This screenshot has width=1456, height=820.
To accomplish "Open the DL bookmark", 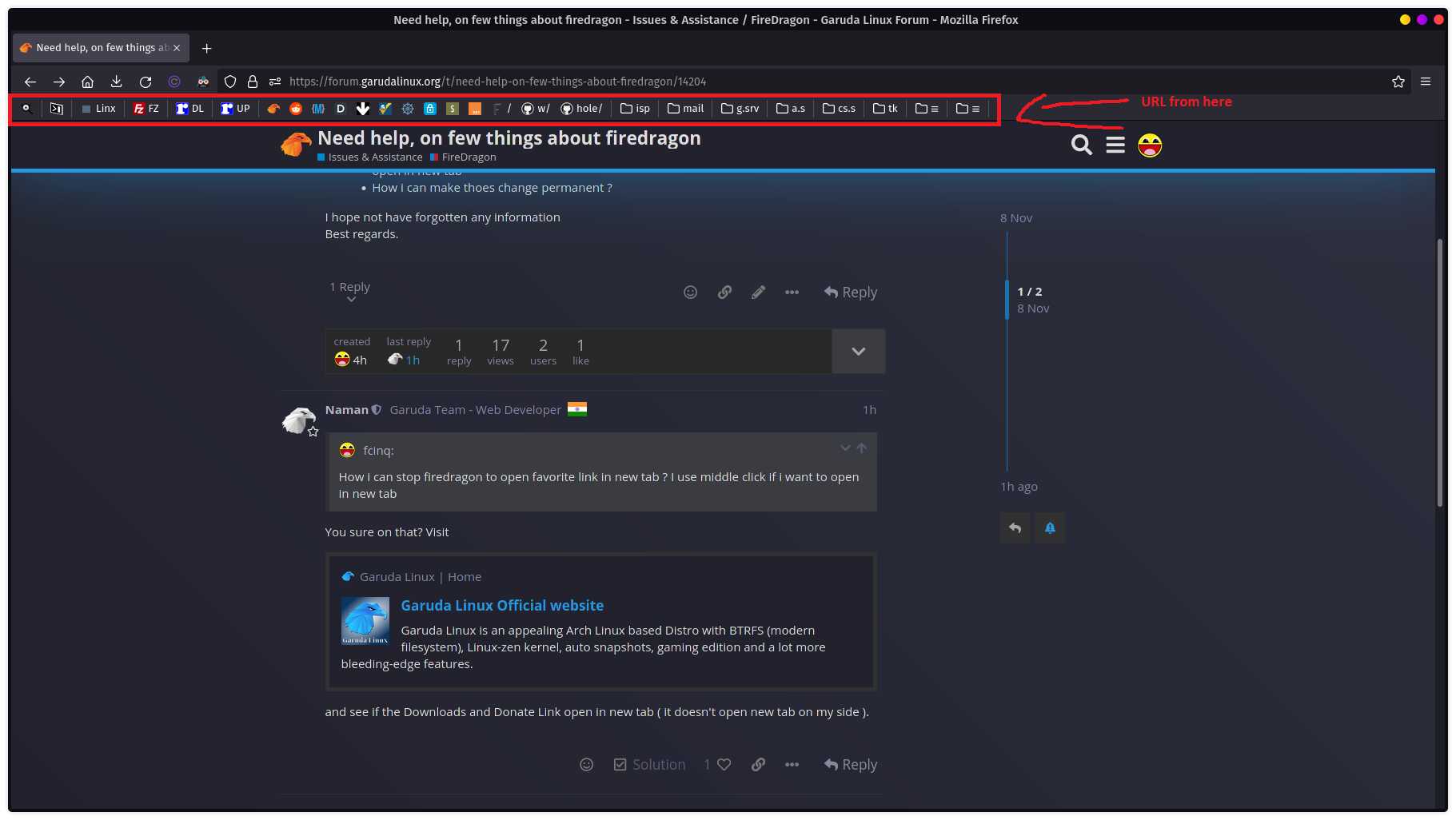I will coord(190,109).
